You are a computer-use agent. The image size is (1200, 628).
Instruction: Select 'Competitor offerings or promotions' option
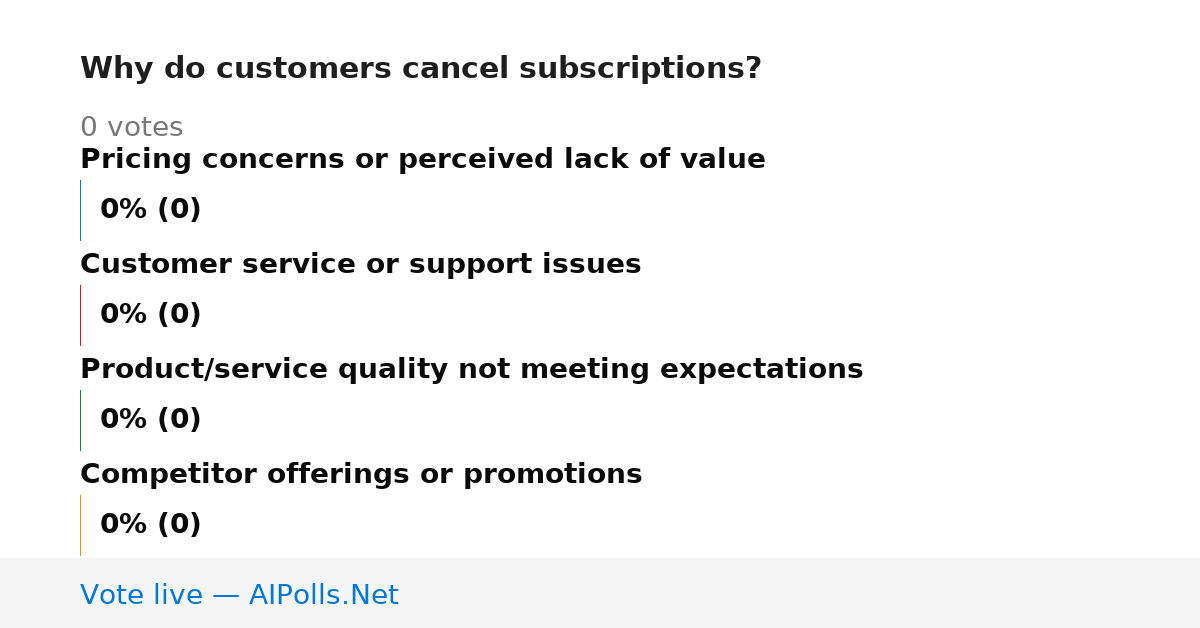[x=361, y=475]
